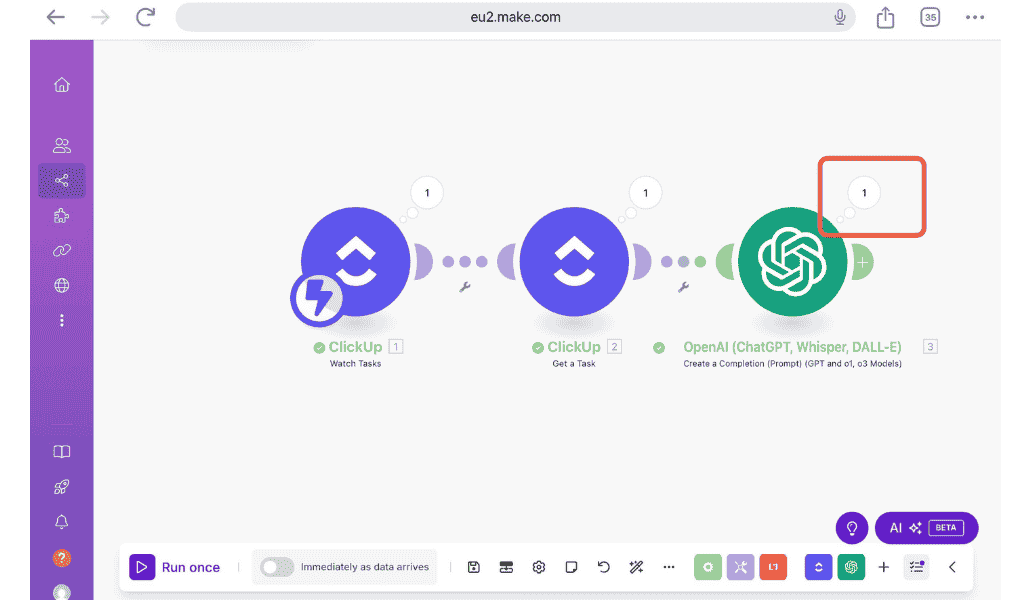
Task: Click the wrench between Watch Tasks and Get a Task
Action: [x=465, y=287]
